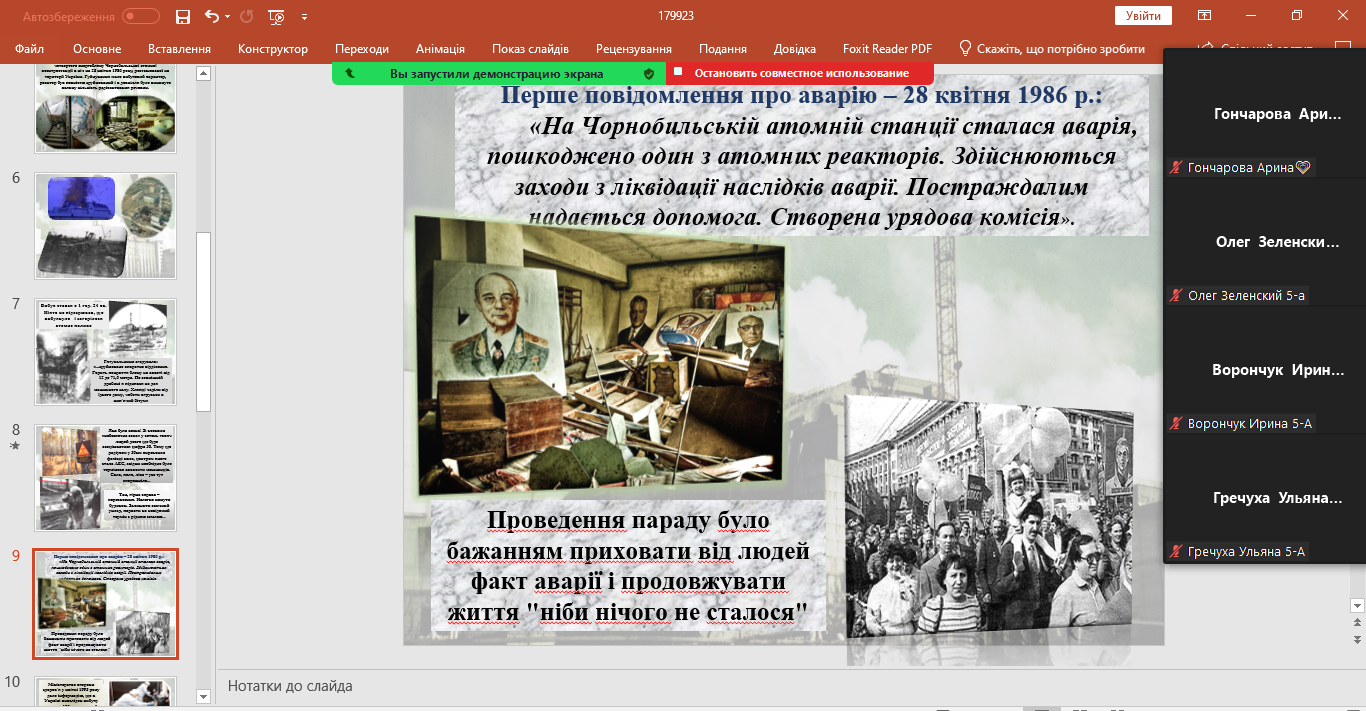Switch to the Рецензування tab
The width and height of the screenshot is (1366, 711).
(x=634, y=48)
